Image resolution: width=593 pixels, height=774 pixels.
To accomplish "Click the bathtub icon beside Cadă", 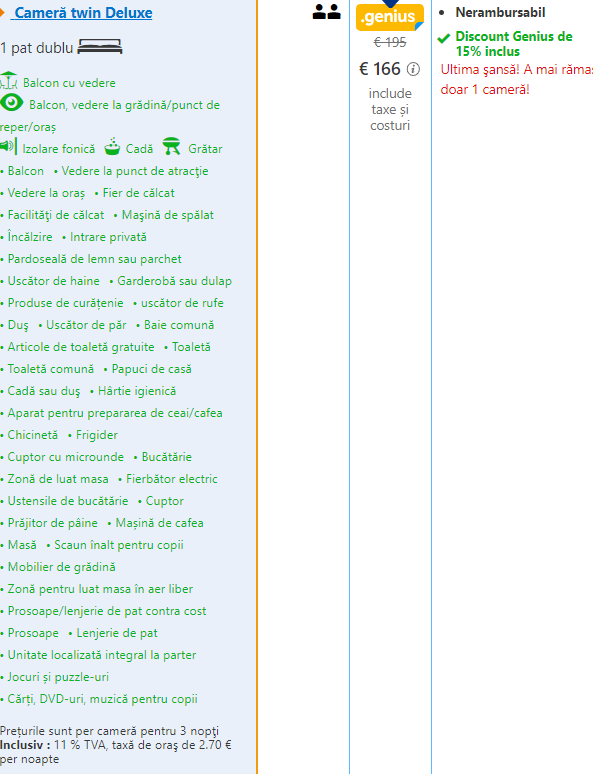I will pyautogui.click(x=112, y=147).
